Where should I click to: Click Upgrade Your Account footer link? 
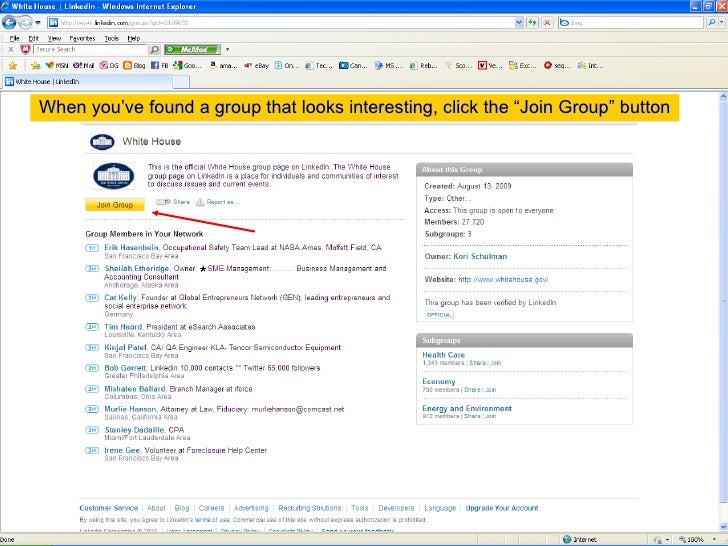[502, 508]
